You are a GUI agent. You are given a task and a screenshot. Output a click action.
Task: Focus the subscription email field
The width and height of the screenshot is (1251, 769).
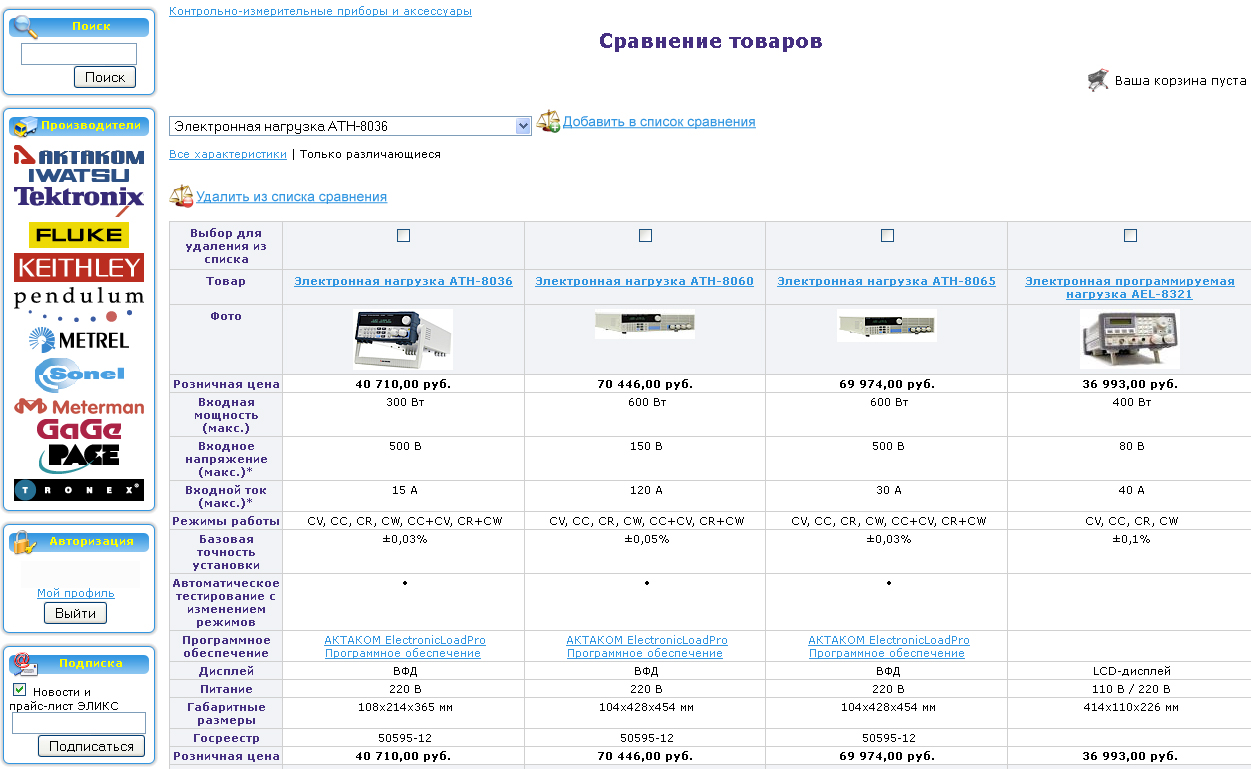coord(79,723)
